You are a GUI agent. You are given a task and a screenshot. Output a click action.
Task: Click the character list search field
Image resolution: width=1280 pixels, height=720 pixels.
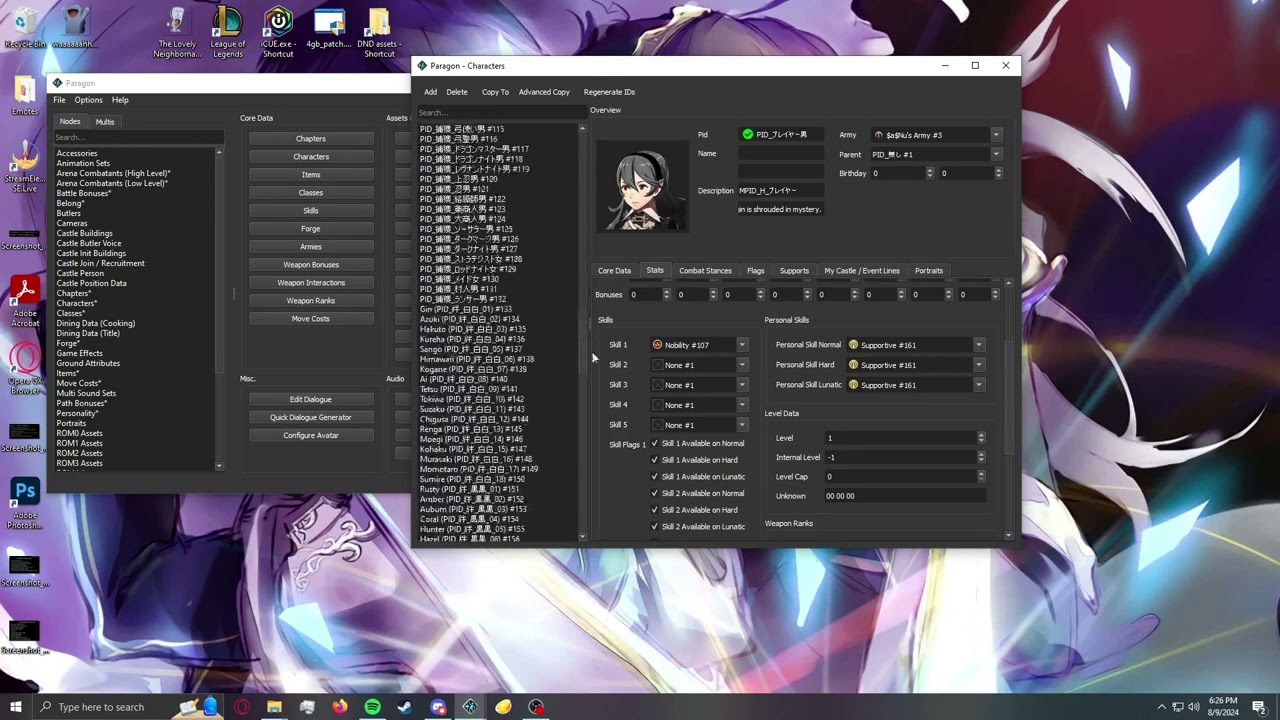[x=500, y=113]
